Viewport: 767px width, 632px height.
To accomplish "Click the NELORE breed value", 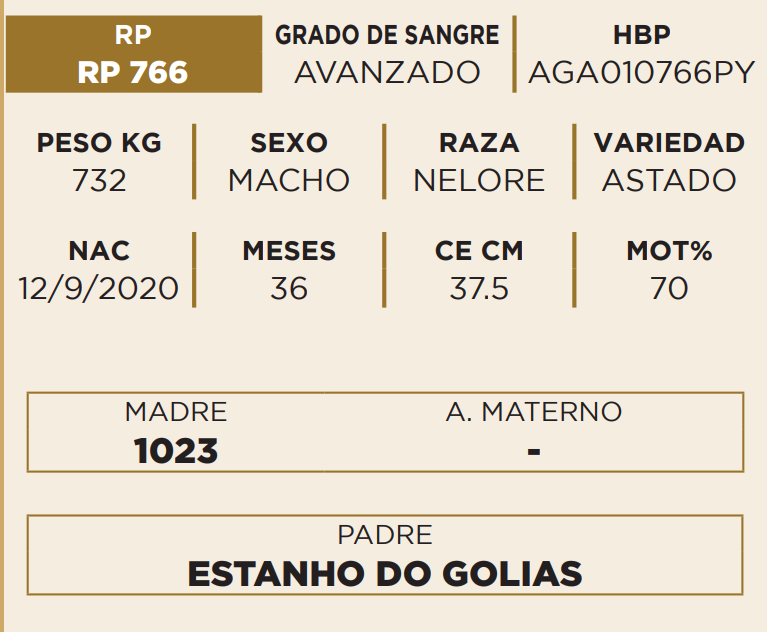I will click(x=479, y=181).
